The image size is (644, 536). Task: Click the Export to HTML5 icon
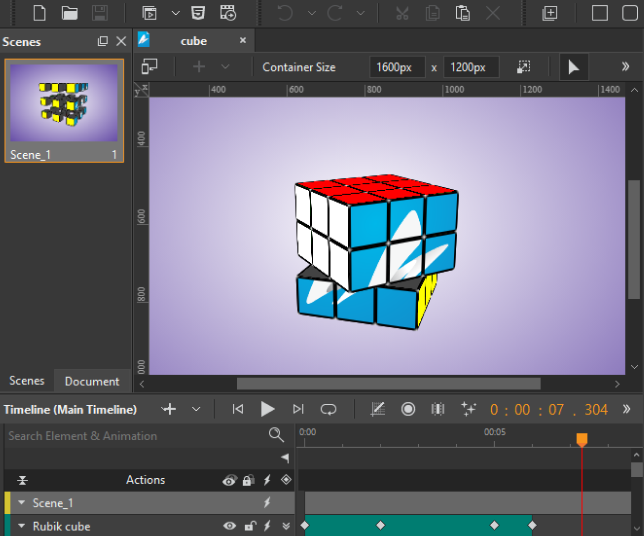pyautogui.click(x=199, y=13)
